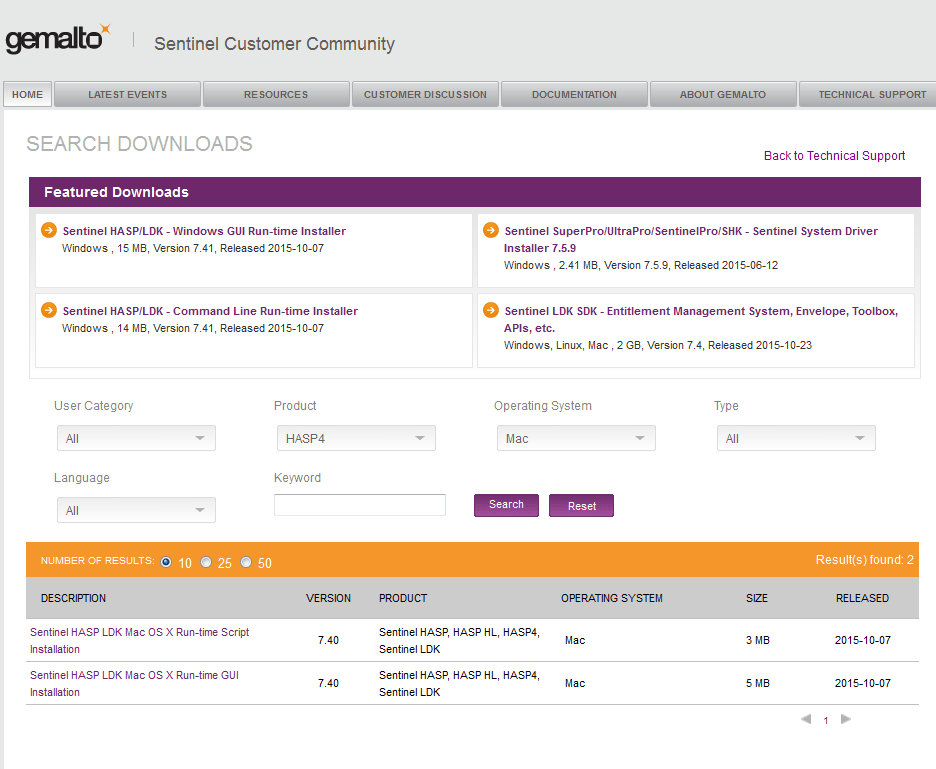Click the Reset button

[581, 505]
